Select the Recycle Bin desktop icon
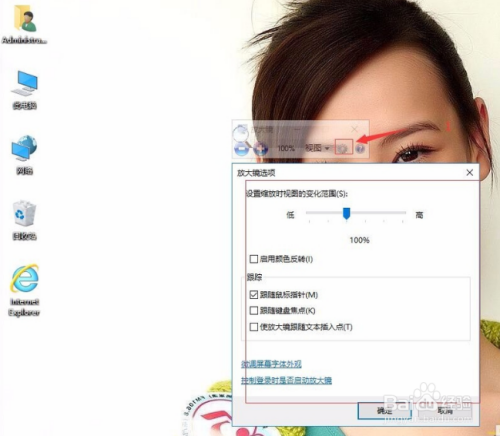Image resolution: width=500 pixels, height=436 pixels. coord(25,220)
